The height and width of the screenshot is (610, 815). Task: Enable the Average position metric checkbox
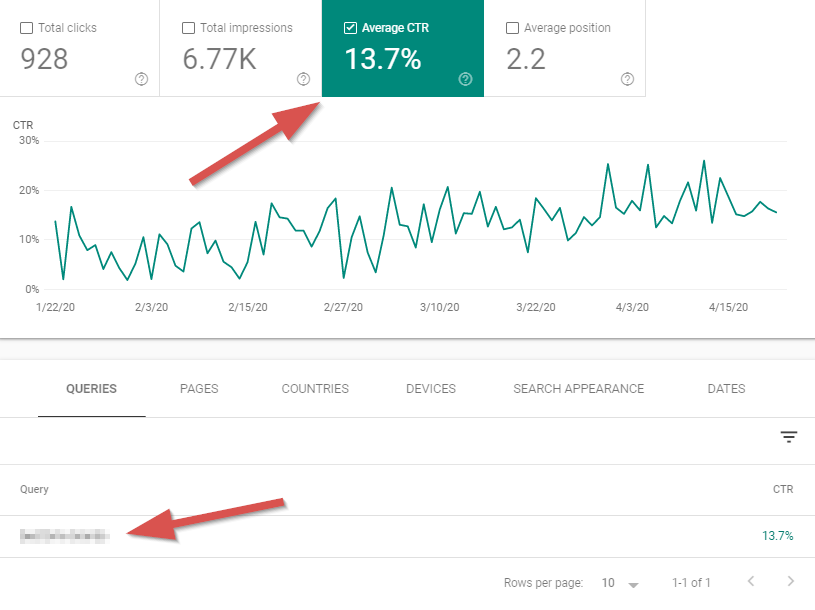coord(513,27)
